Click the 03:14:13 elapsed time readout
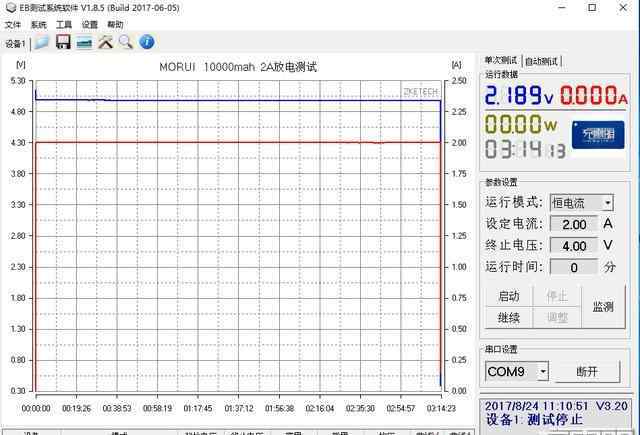640x435 pixels. 525,149
